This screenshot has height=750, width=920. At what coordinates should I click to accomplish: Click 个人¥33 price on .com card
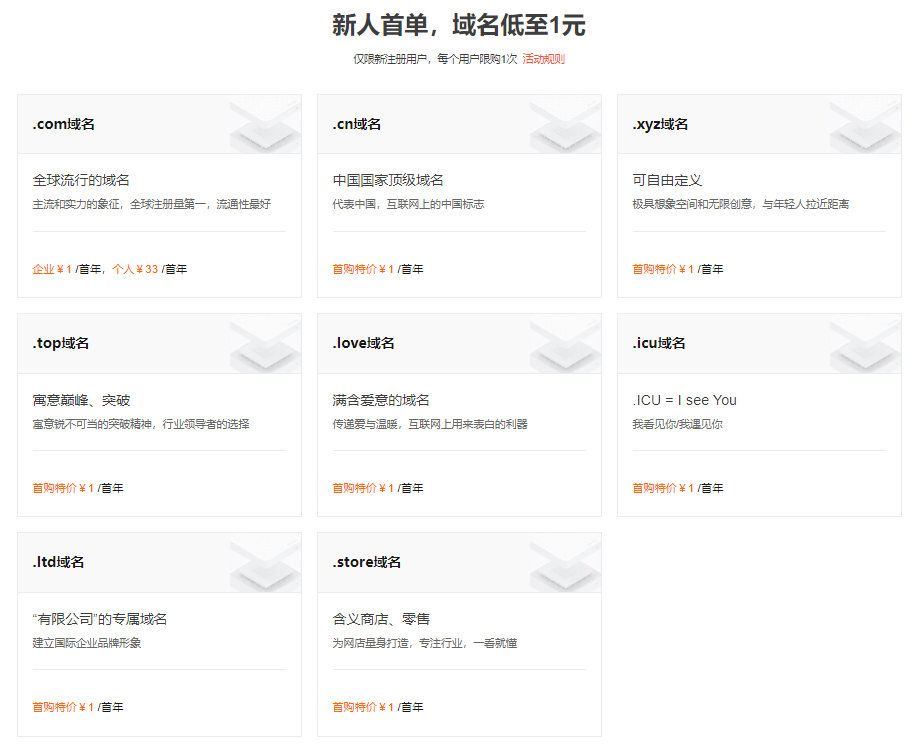pyautogui.click(x=135, y=269)
